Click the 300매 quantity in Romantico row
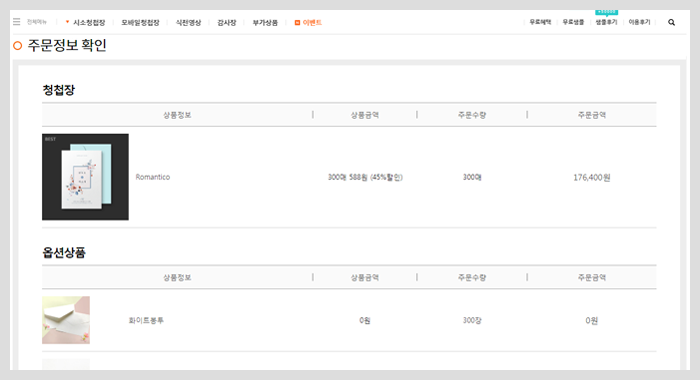 tap(472, 177)
